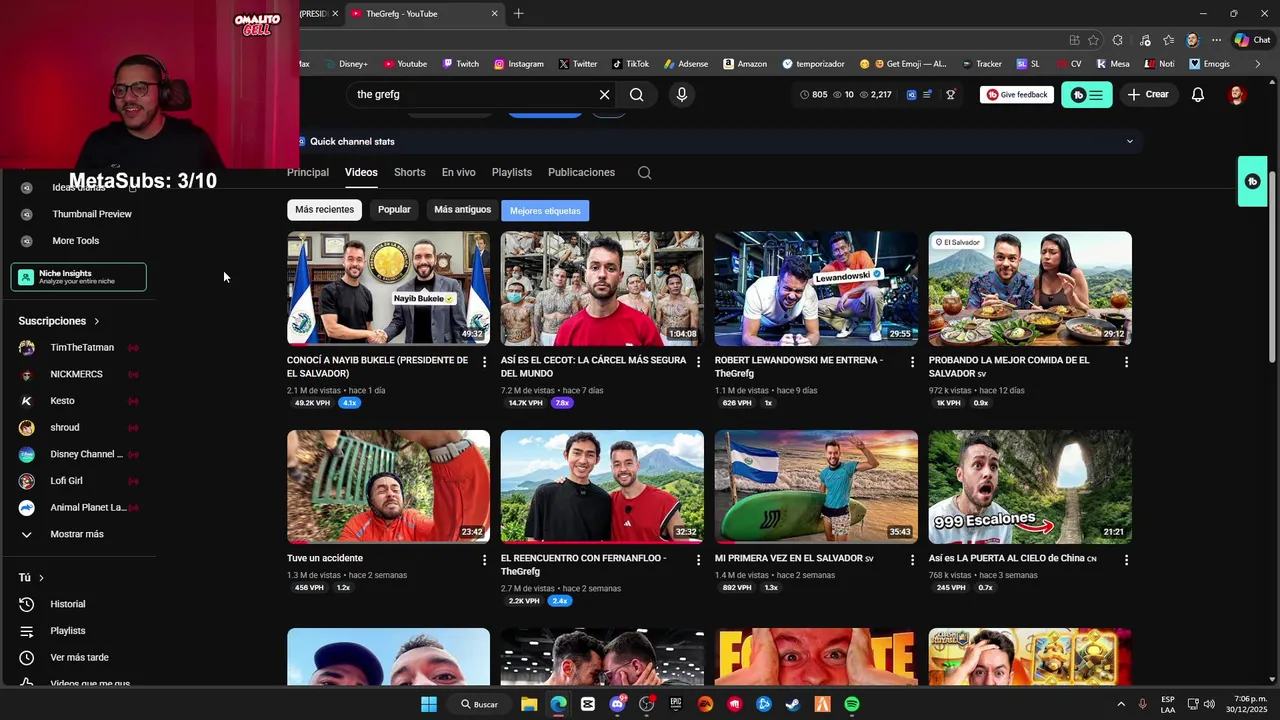Open the YouTube notifications bell
Image resolution: width=1280 pixels, height=720 pixels.
click(x=1197, y=94)
